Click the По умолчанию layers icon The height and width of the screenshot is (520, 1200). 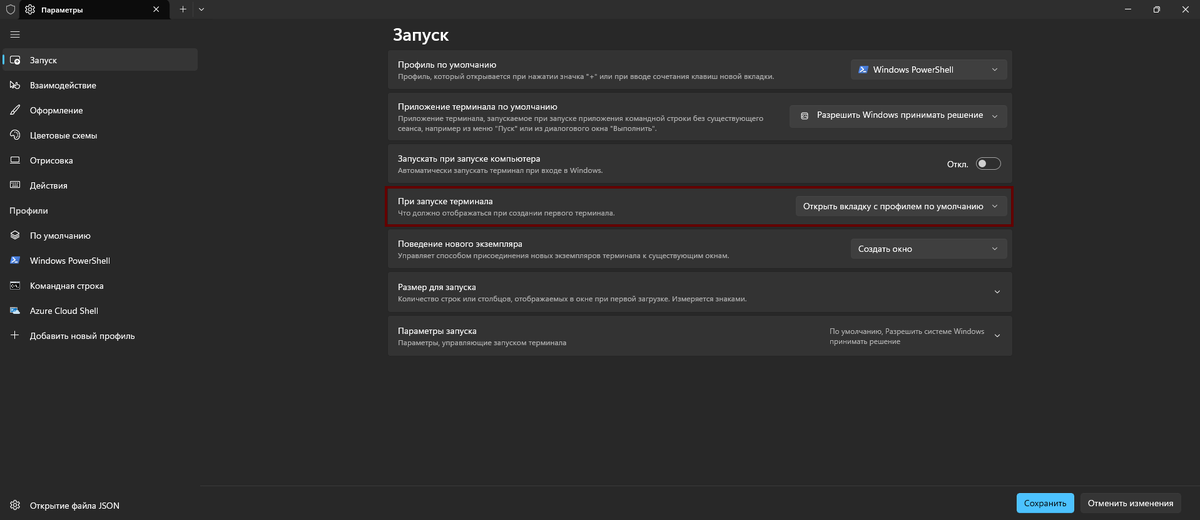coord(15,236)
